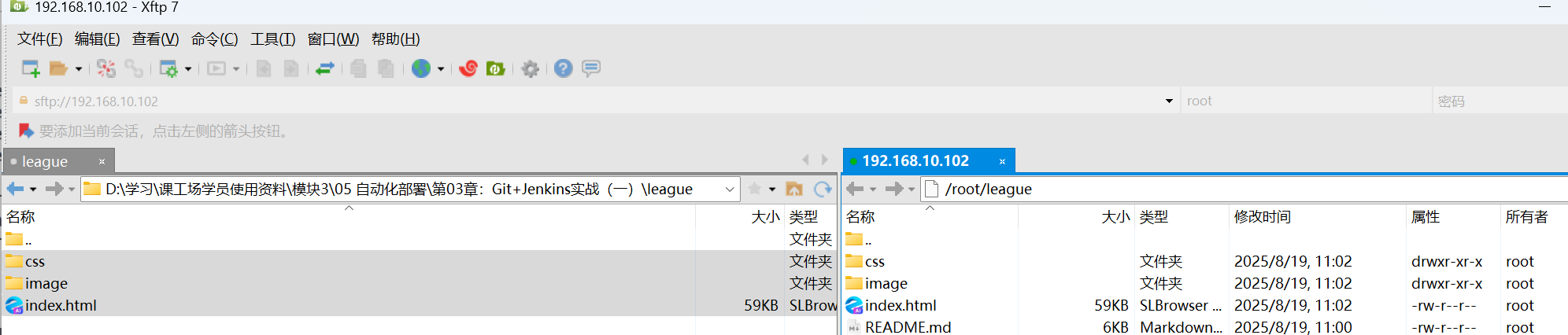1568x335 pixels.
Task: Click the transfer right file icon
Action: click(x=291, y=68)
